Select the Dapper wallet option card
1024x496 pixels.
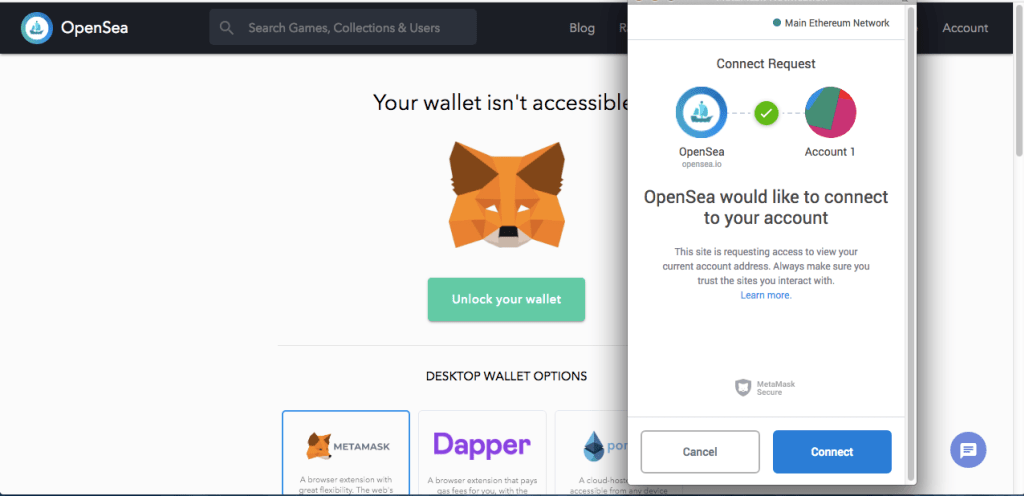pos(482,452)
